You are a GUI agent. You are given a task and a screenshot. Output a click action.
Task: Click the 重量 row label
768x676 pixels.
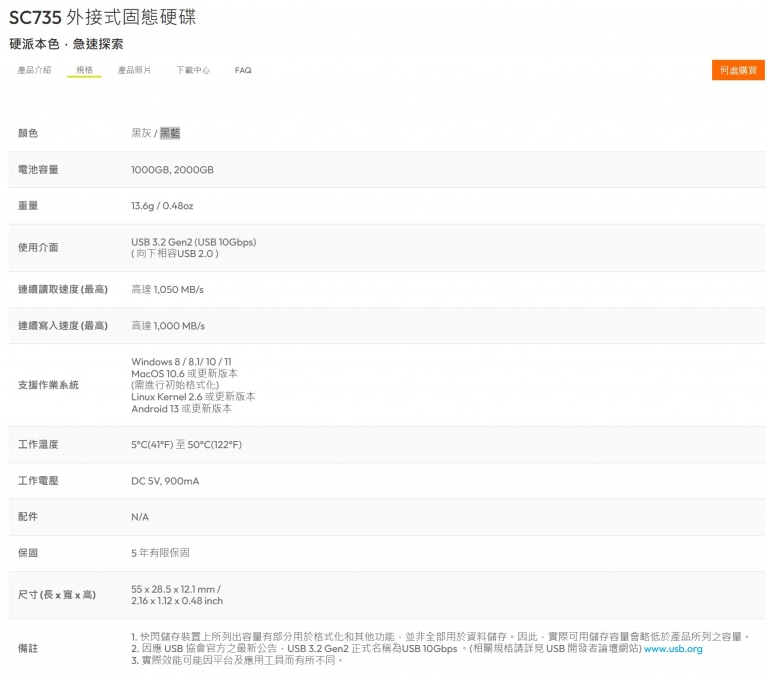tap(28, 206)
